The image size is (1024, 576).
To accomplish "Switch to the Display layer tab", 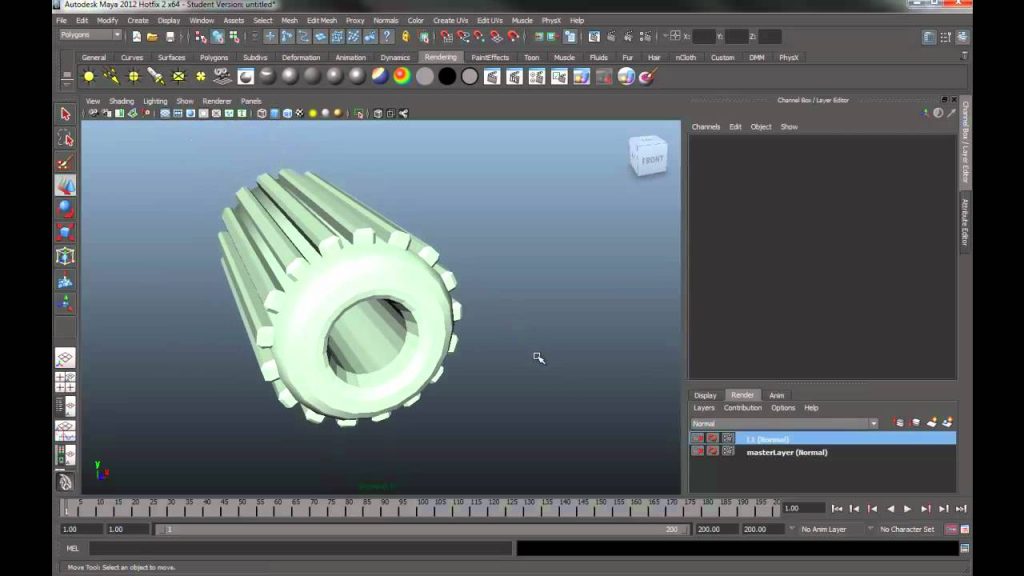I will [x=705, y=395].
